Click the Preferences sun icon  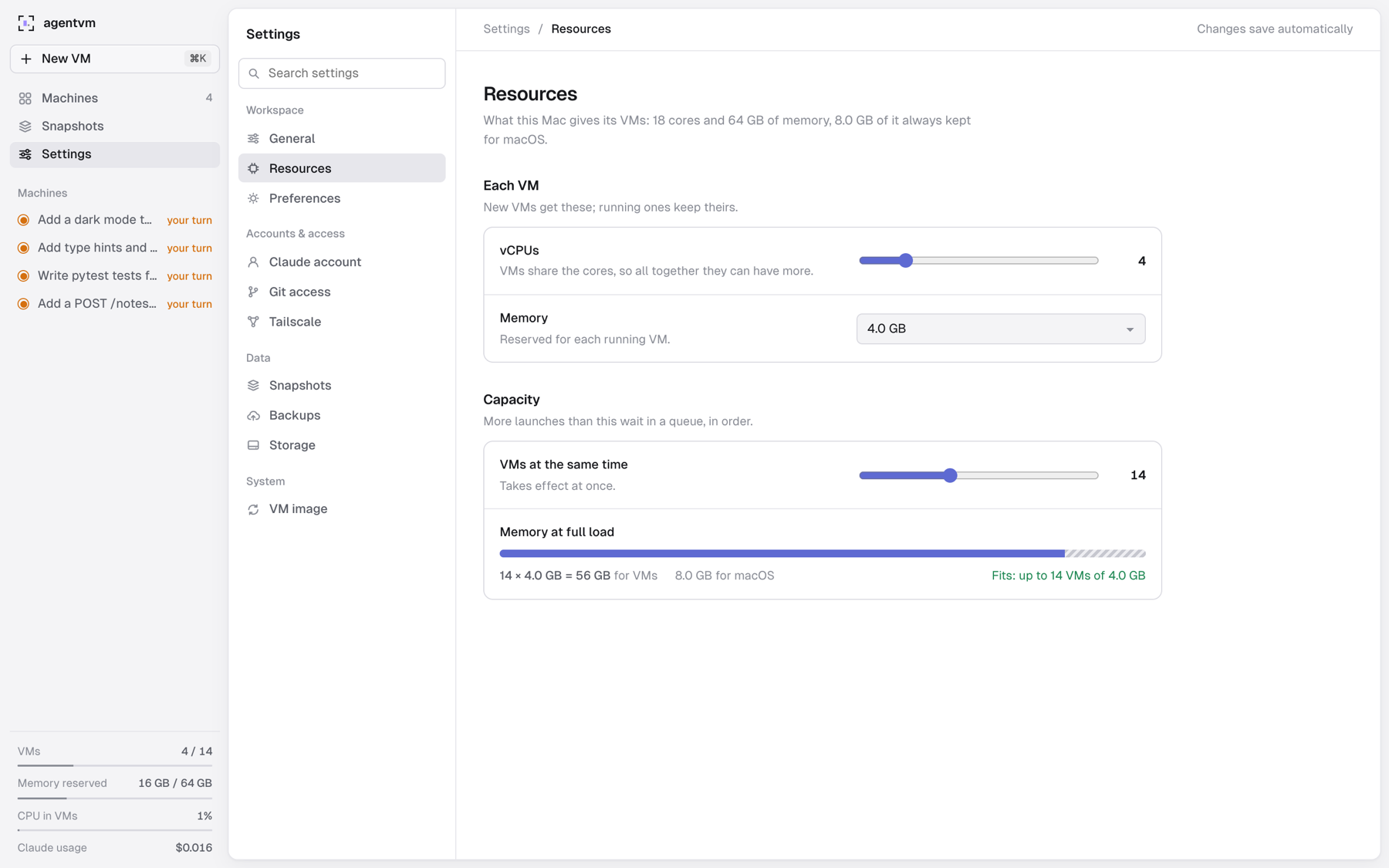tap(253, 198)
